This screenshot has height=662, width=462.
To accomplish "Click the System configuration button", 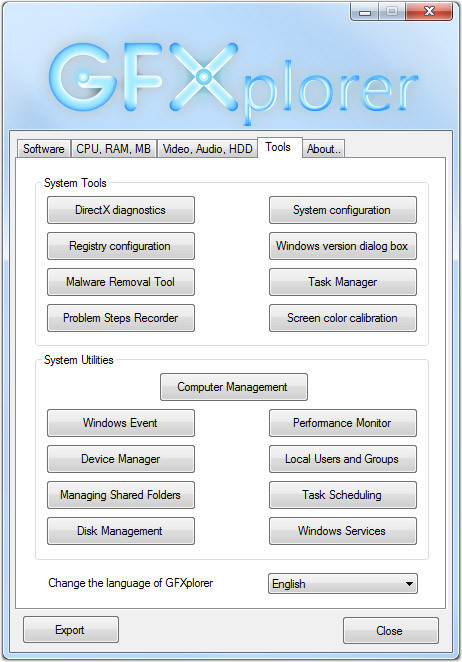I will pos(342,210).
